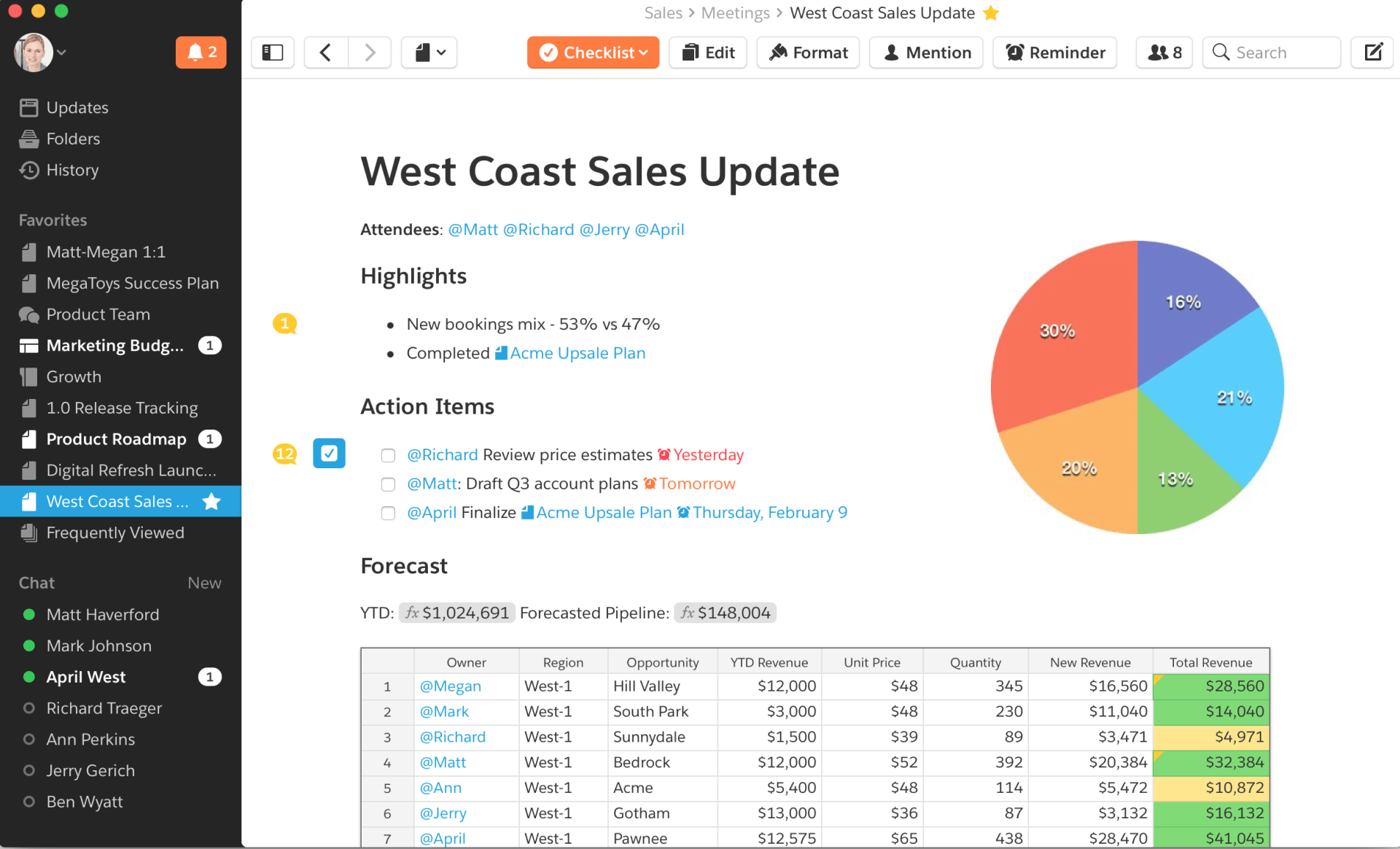Open the Edit mode

tap(709, 51)
